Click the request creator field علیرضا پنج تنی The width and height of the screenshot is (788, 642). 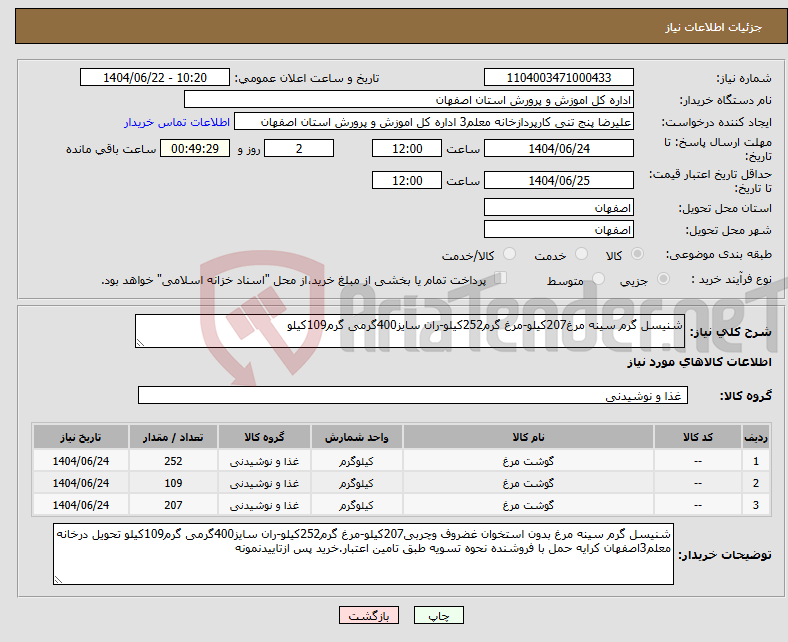434,122
